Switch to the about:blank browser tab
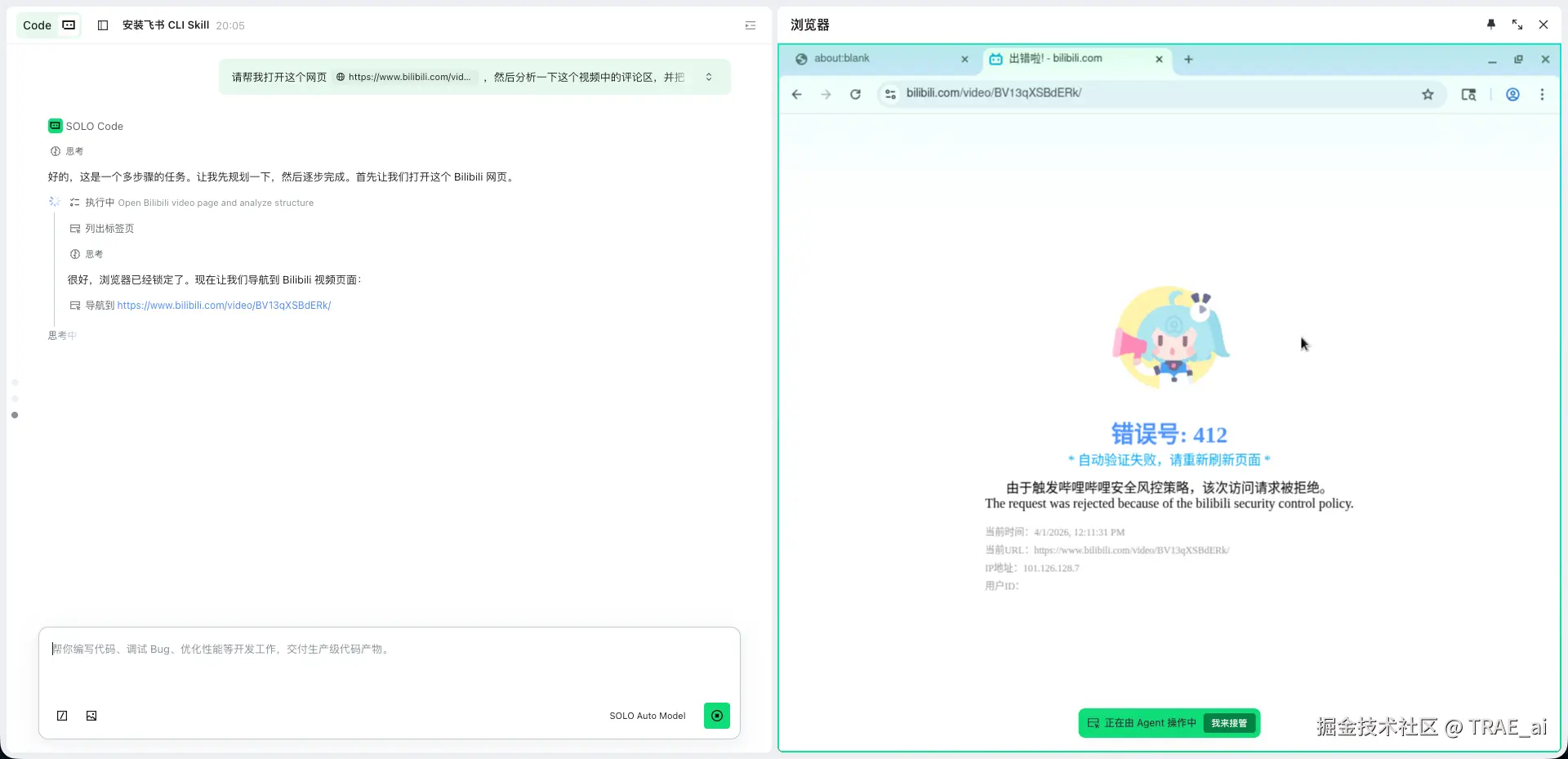 880,59
